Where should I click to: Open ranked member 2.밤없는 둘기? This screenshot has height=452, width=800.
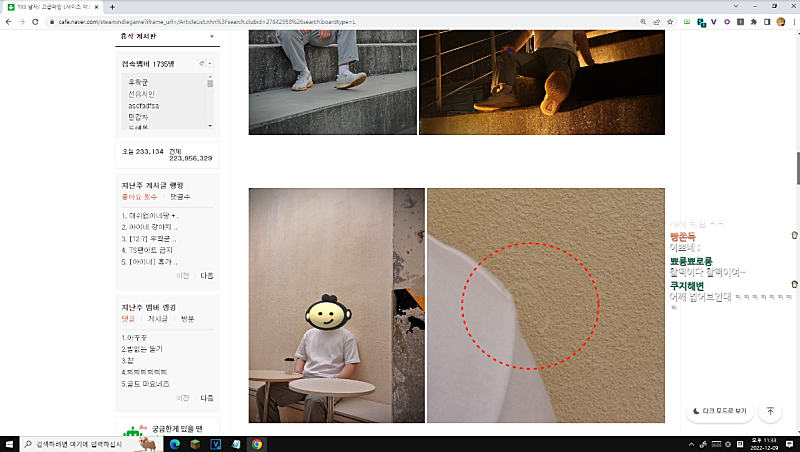point(142,349)
